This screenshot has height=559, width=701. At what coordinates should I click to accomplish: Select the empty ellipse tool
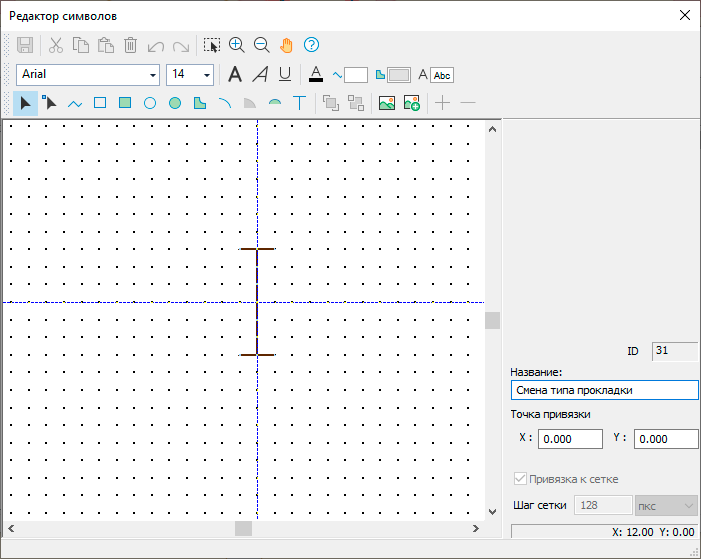[150, 103]
